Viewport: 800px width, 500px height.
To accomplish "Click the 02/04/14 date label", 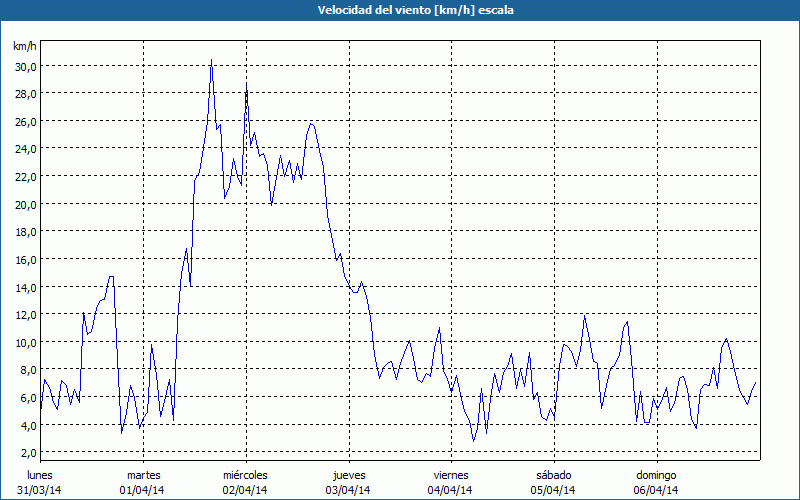I will point(245,490).
